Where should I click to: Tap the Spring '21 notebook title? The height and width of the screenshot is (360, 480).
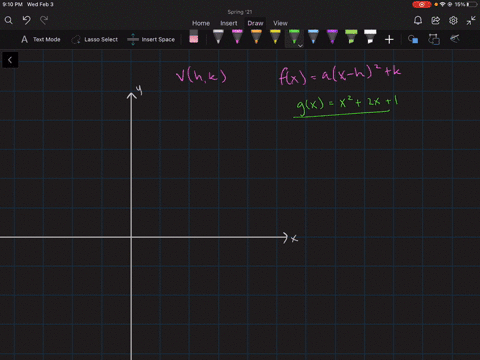coord(240,12)
